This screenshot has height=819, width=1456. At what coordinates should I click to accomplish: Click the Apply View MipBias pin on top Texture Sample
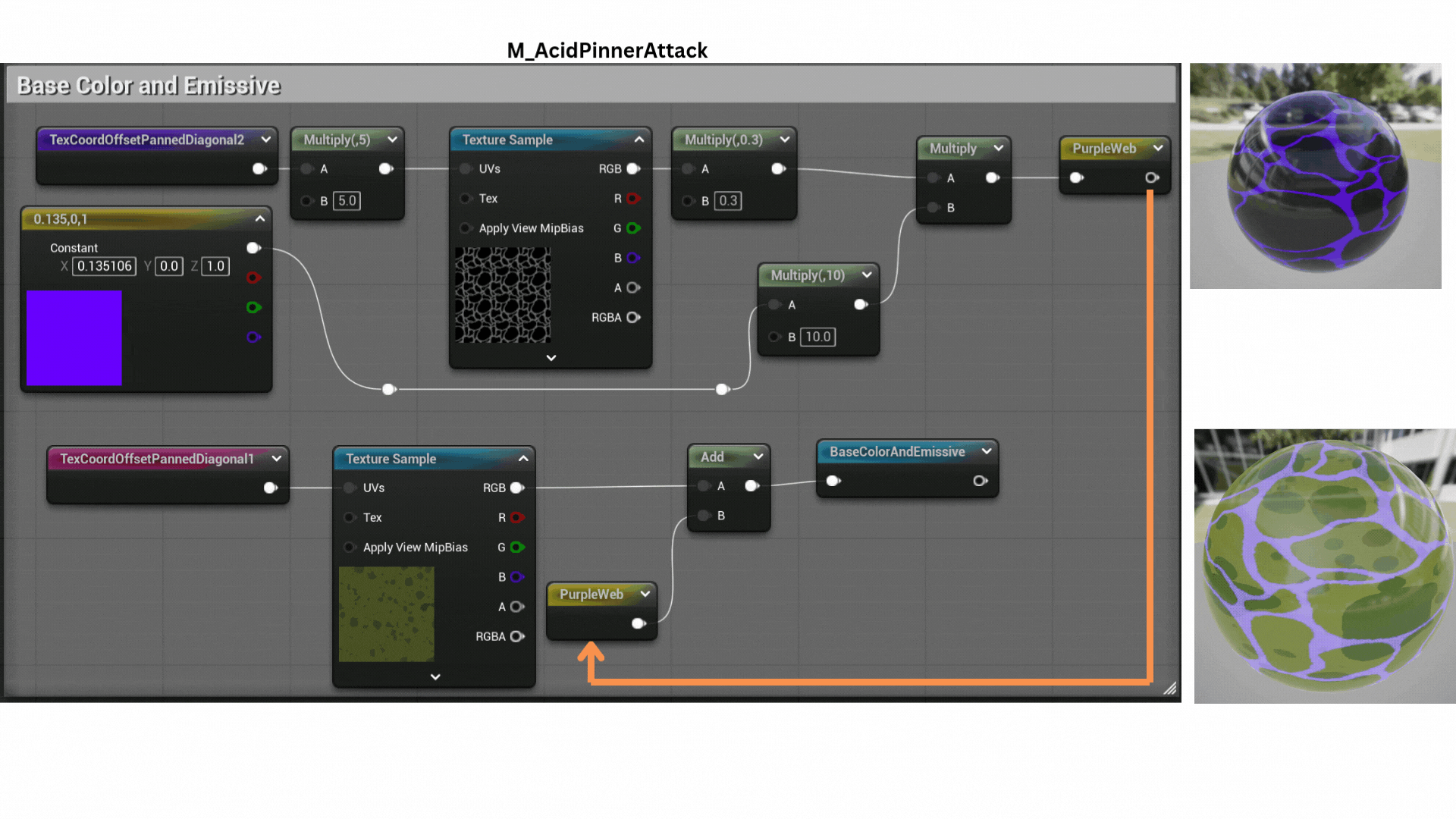(x=466, y=228)
